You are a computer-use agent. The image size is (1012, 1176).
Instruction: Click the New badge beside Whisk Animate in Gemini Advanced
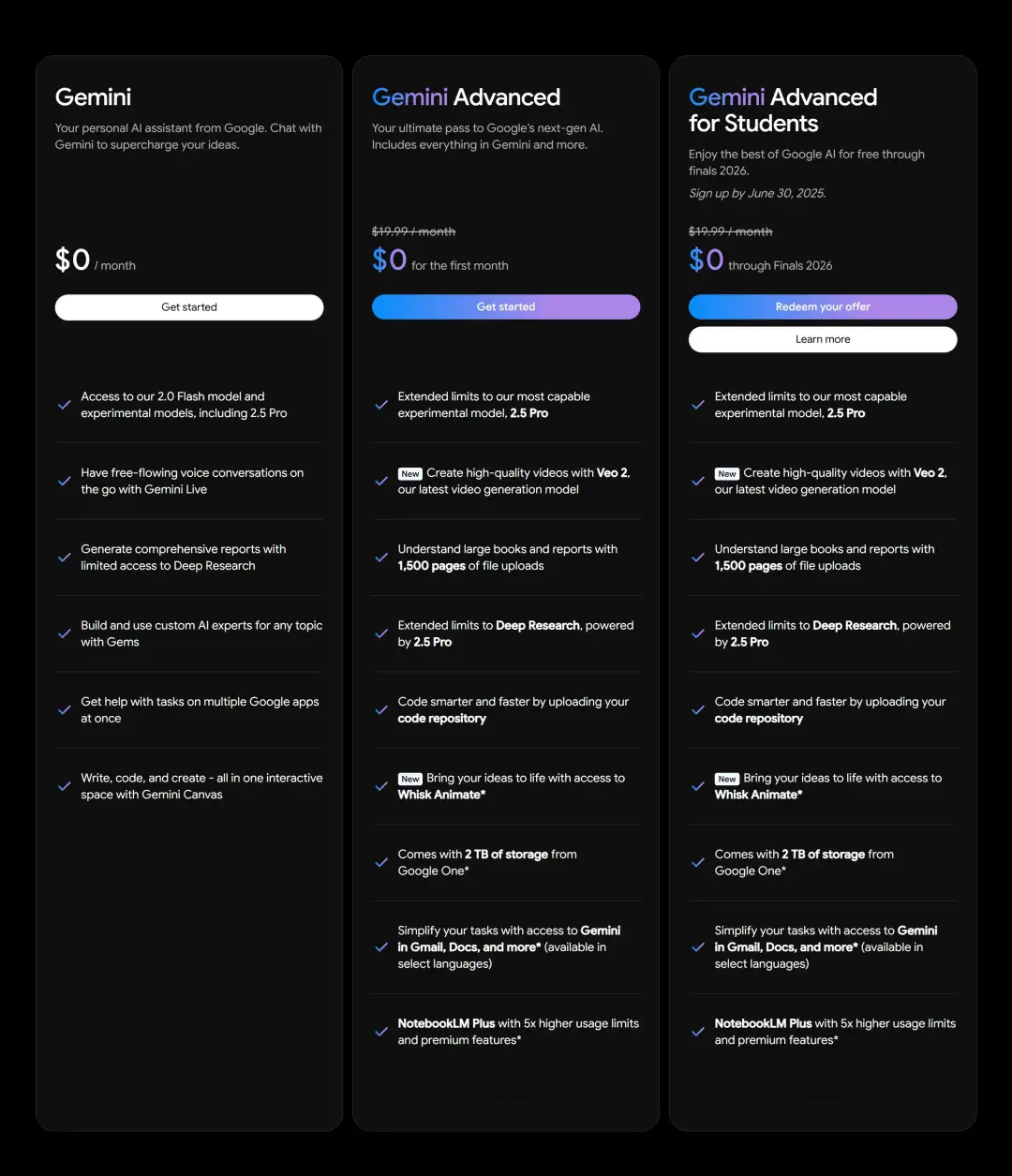pos(410,779)
